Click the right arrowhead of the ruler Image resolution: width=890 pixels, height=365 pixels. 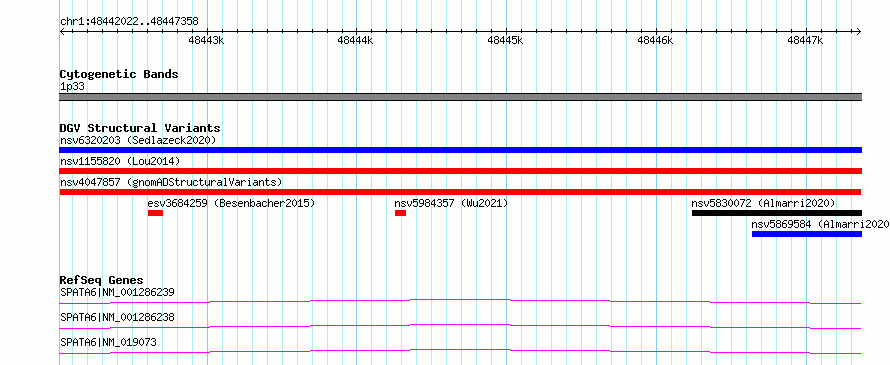point(859,32)
